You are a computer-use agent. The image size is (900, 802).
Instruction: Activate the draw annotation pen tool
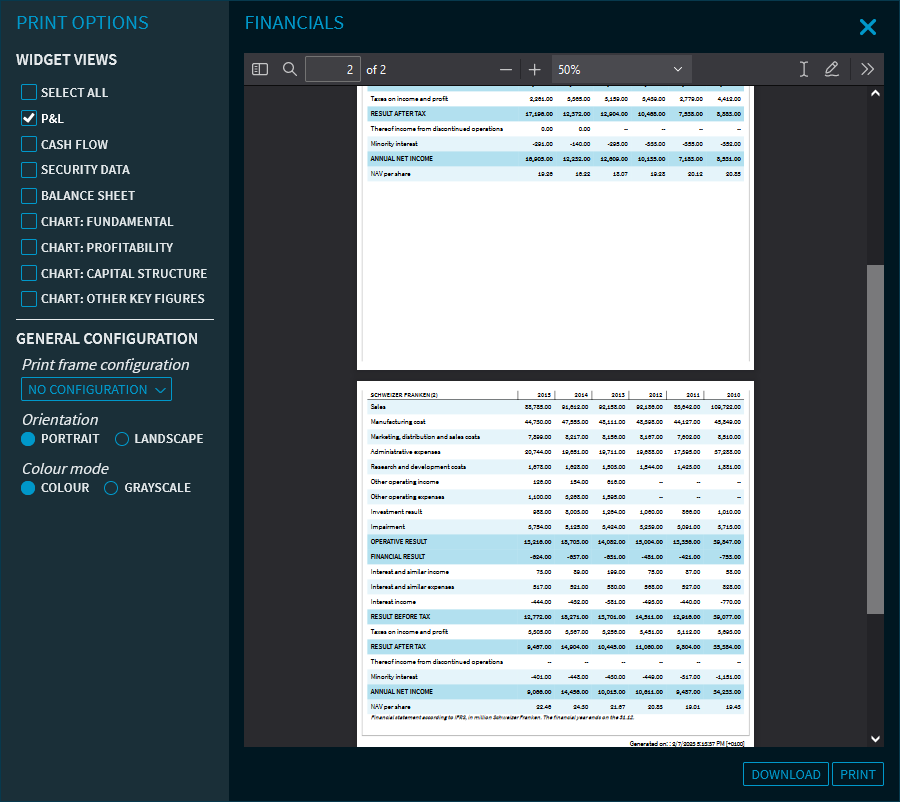coord(831,70)
